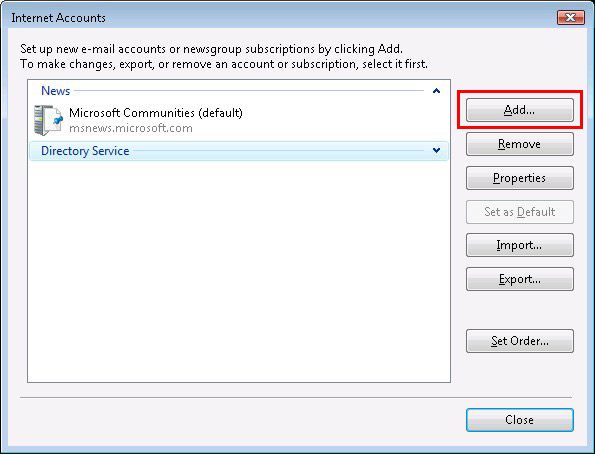Click the msnews.microsoft.com server address
The image size is (595, 454).
tap(131, 128)
